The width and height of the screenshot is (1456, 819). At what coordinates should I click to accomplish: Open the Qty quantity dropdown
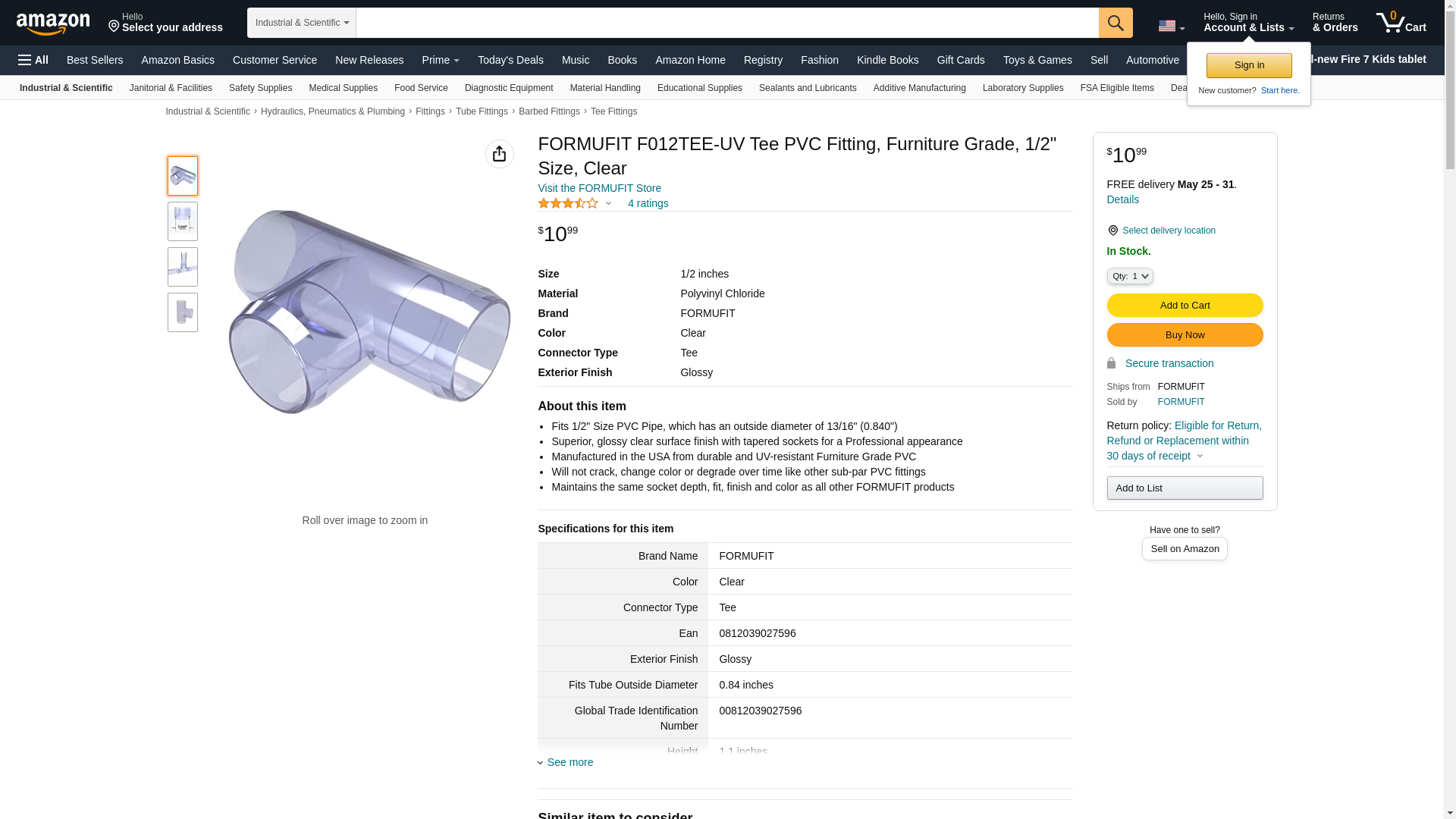coord(1129,276)
